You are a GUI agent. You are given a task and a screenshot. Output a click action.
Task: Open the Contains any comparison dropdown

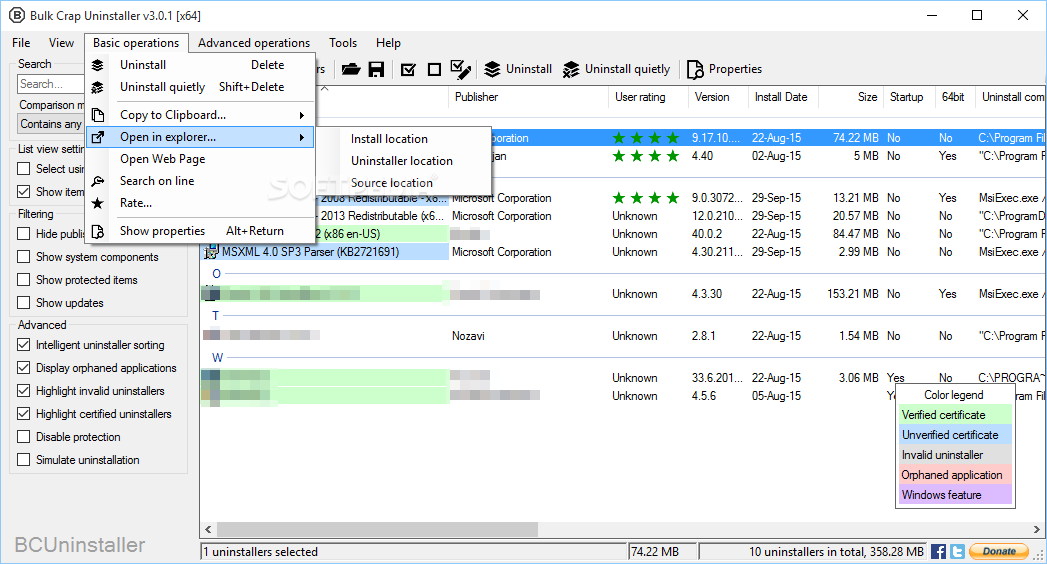click(x=51, y=123)
